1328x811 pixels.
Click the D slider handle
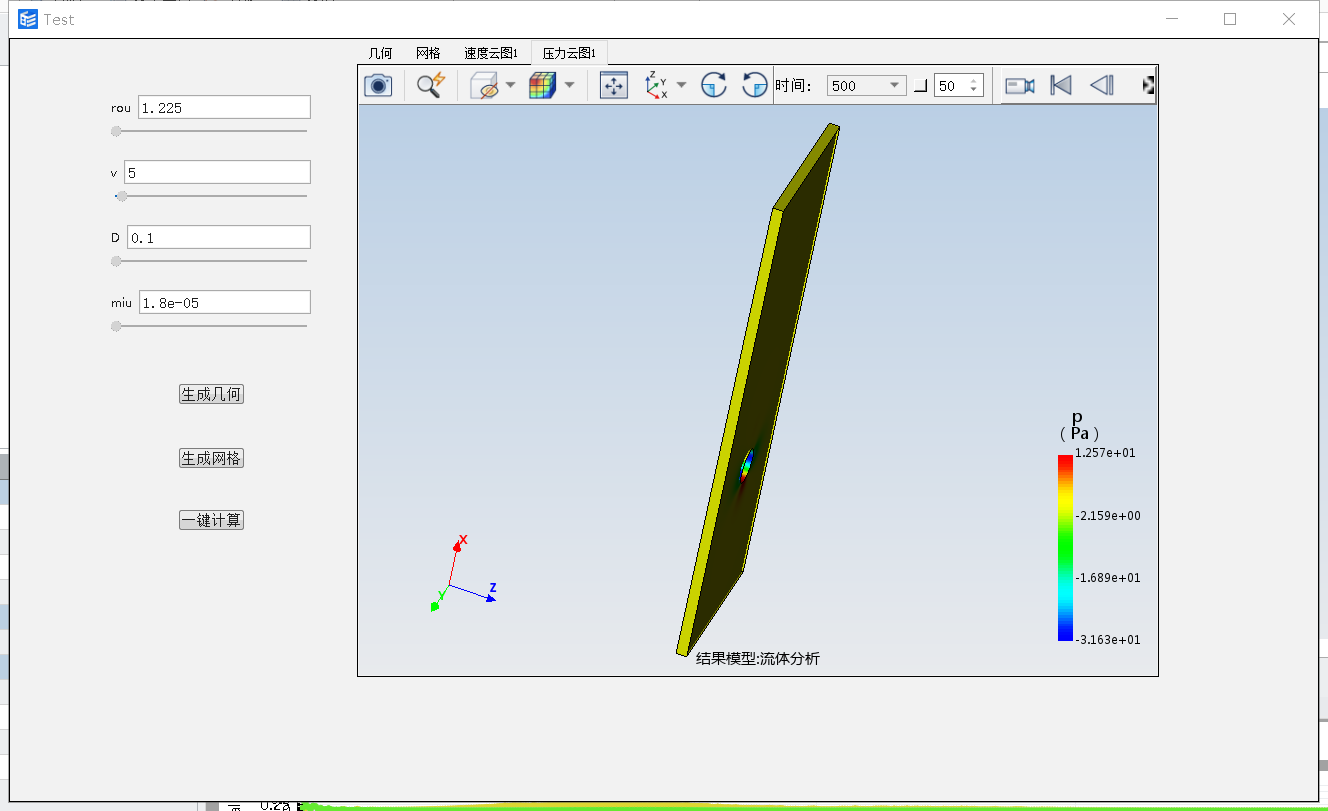tap(116, 261)
